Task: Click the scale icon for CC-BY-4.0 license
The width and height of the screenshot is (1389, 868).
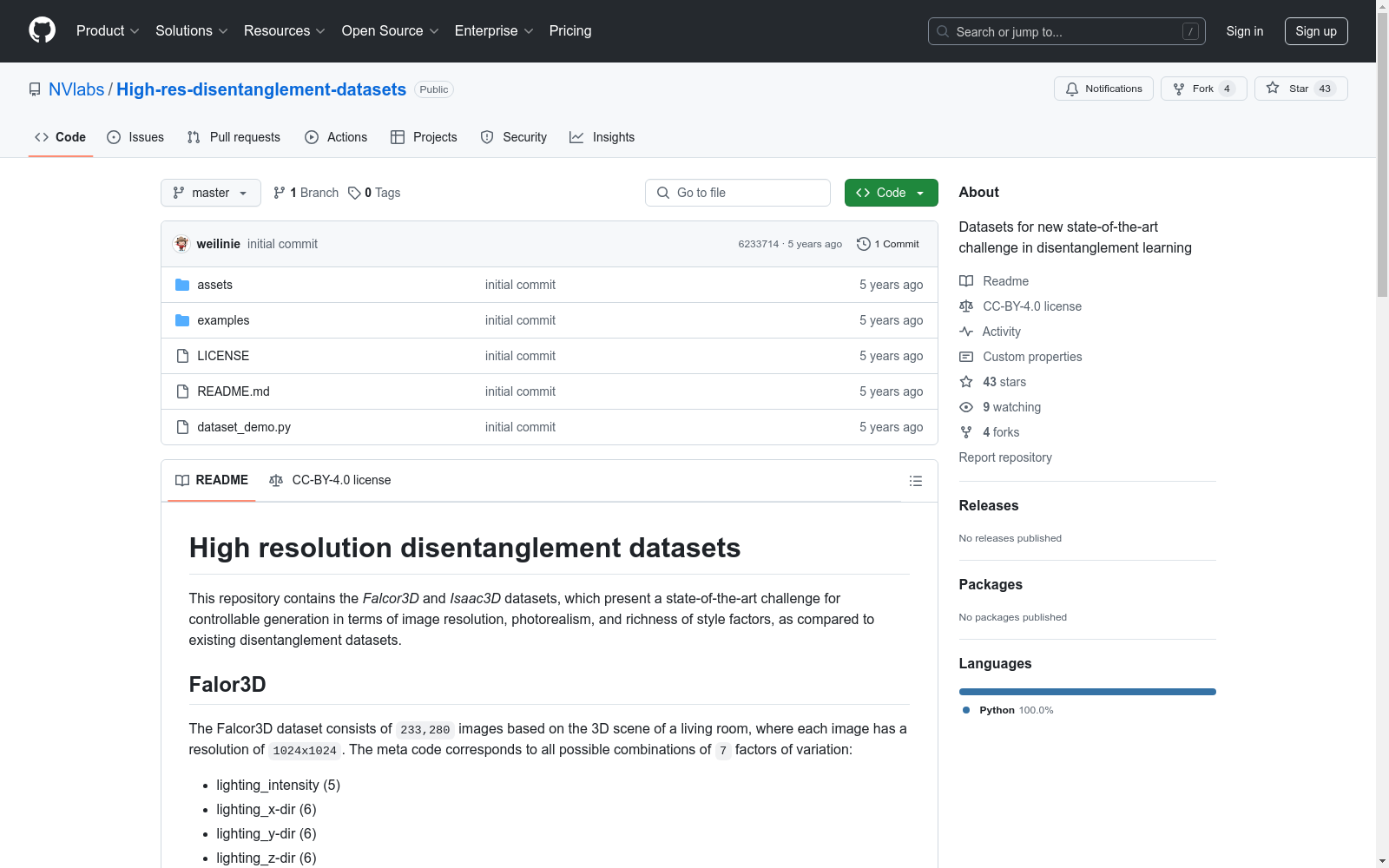Action: pyautogui.click(x=966, y=306)
